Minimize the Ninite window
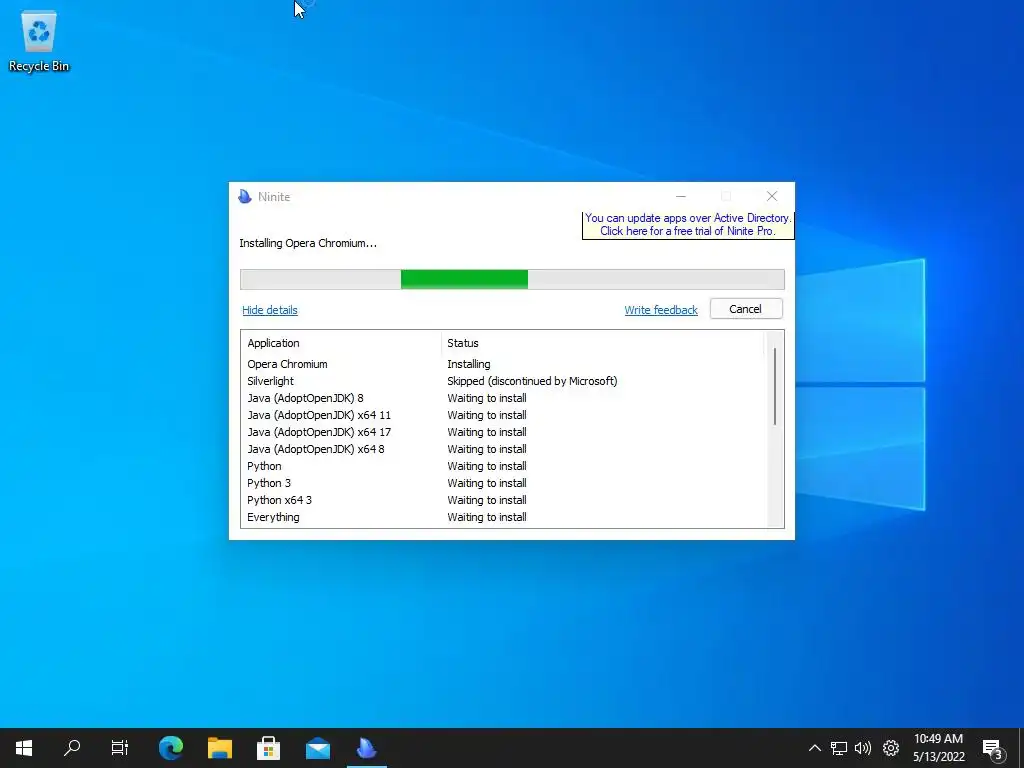The width and height of the screenshot is (1024, 768). click(680, 196)
